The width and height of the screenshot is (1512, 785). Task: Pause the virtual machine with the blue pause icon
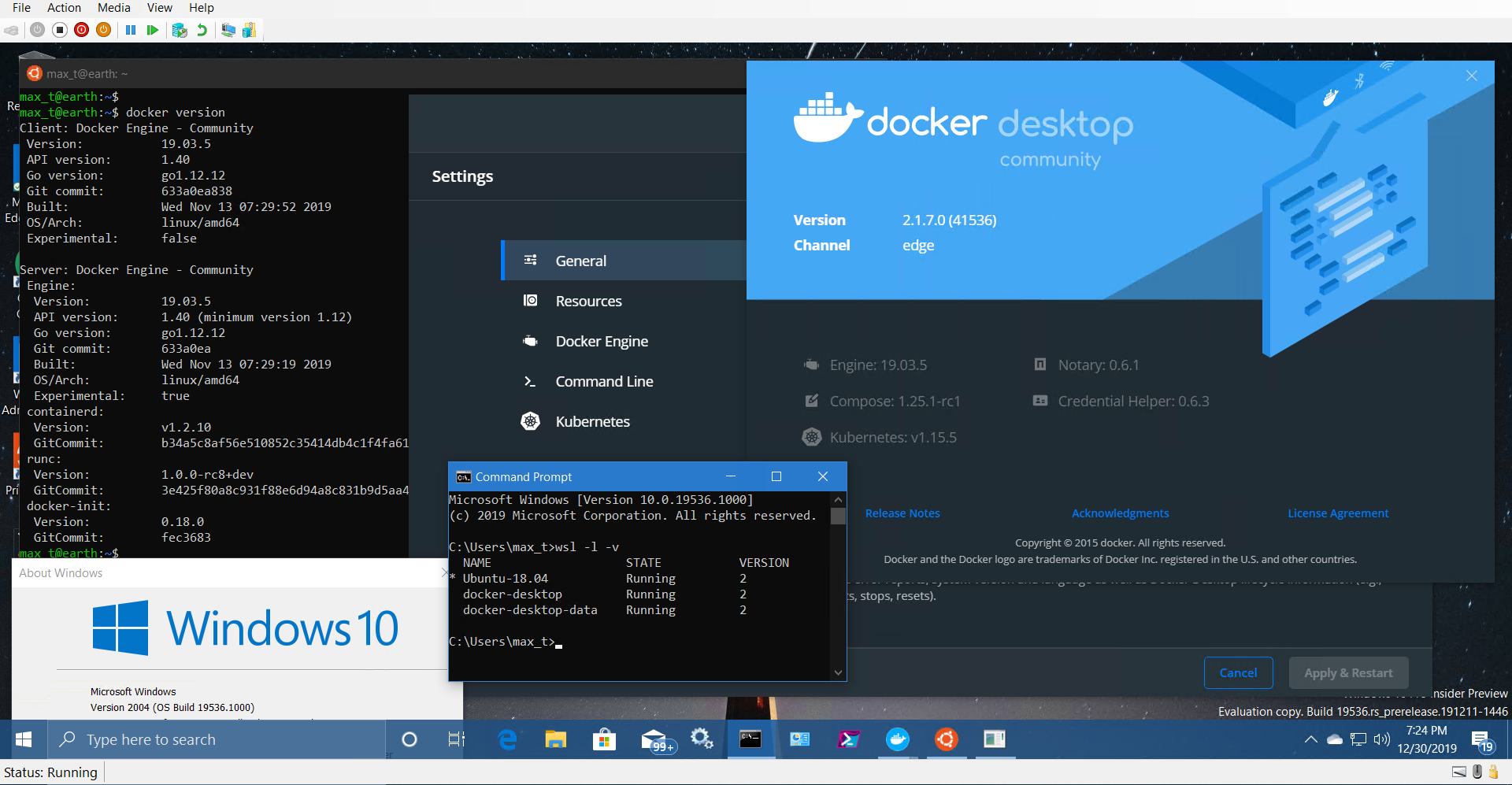tap(131, 30)
